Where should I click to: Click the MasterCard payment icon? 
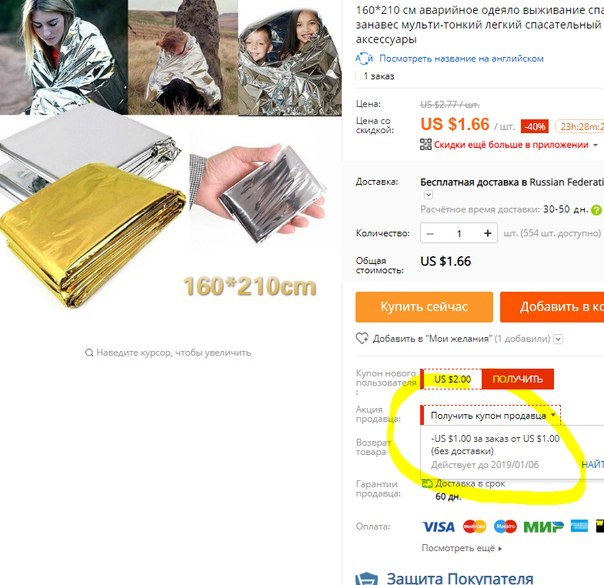point(475,526)
